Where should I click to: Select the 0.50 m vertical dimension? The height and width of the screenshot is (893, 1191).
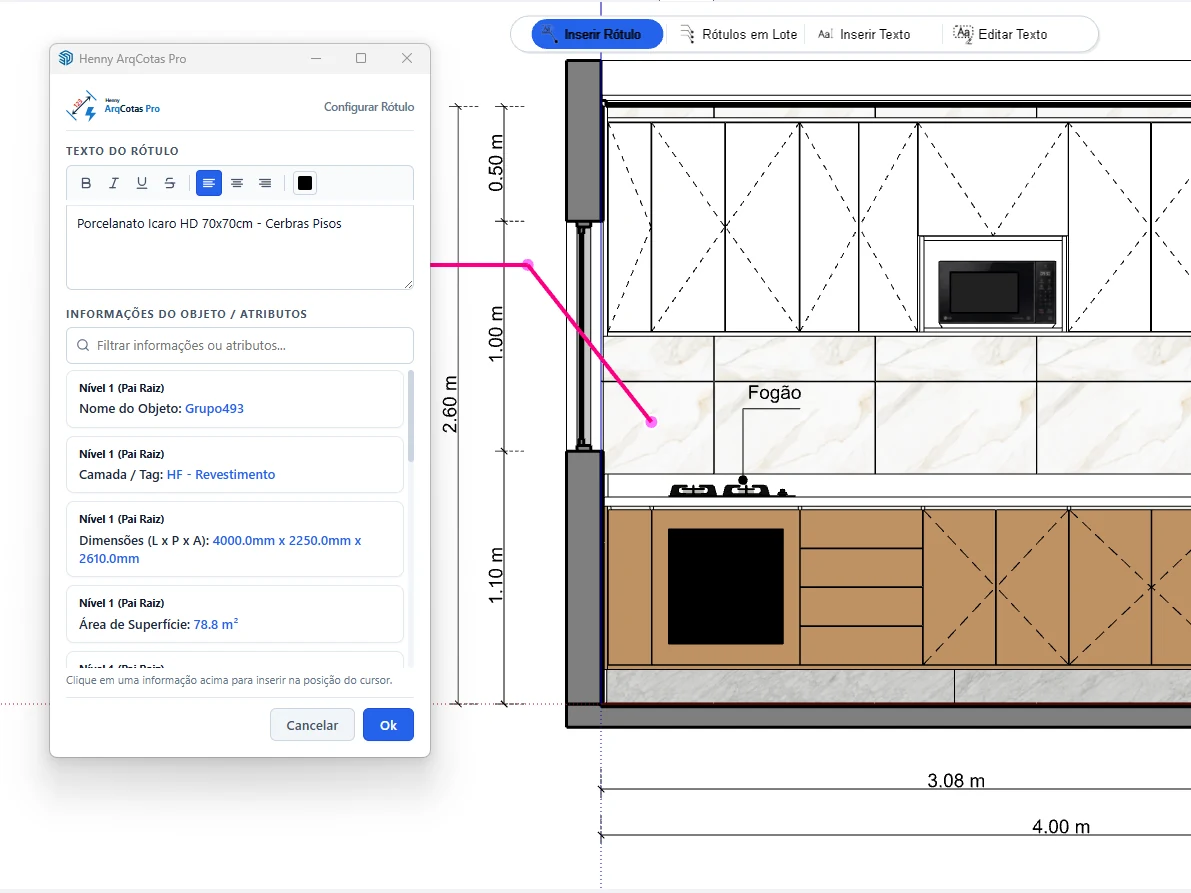click(x=495, y=163)
